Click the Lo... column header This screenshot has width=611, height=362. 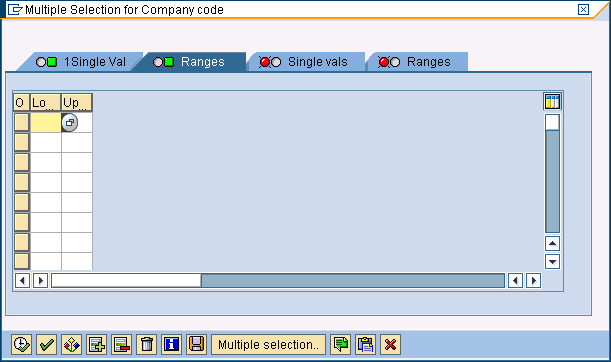(46, 102)
